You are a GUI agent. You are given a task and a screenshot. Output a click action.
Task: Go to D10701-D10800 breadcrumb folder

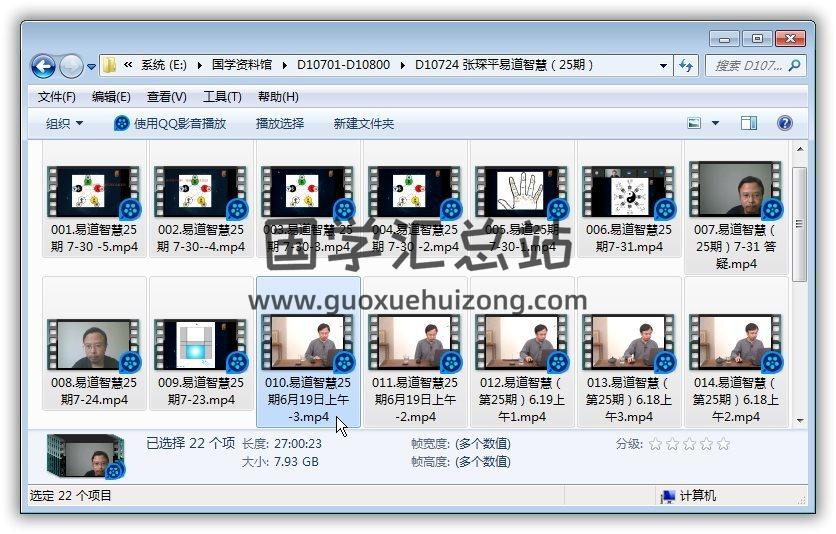click(343, 65)
